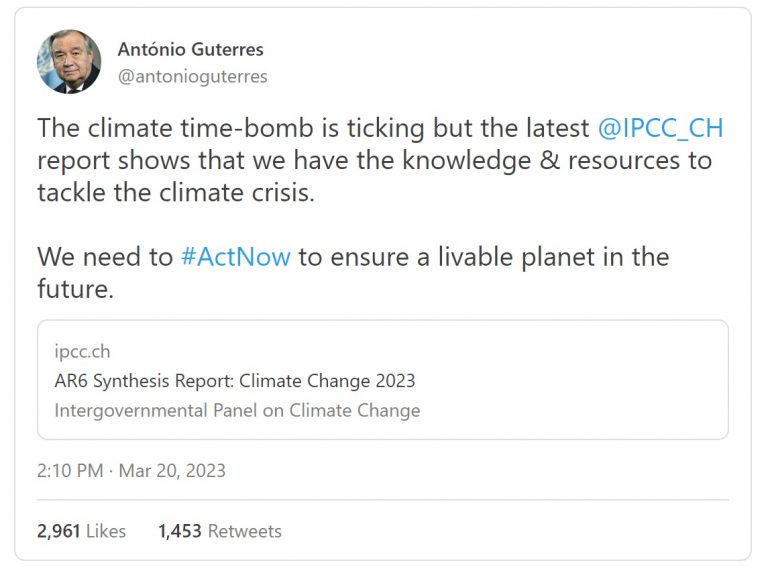Click the Mar 20, 2023 date
The height and width of the screenshot is (573, 768).
pos(172,471)
